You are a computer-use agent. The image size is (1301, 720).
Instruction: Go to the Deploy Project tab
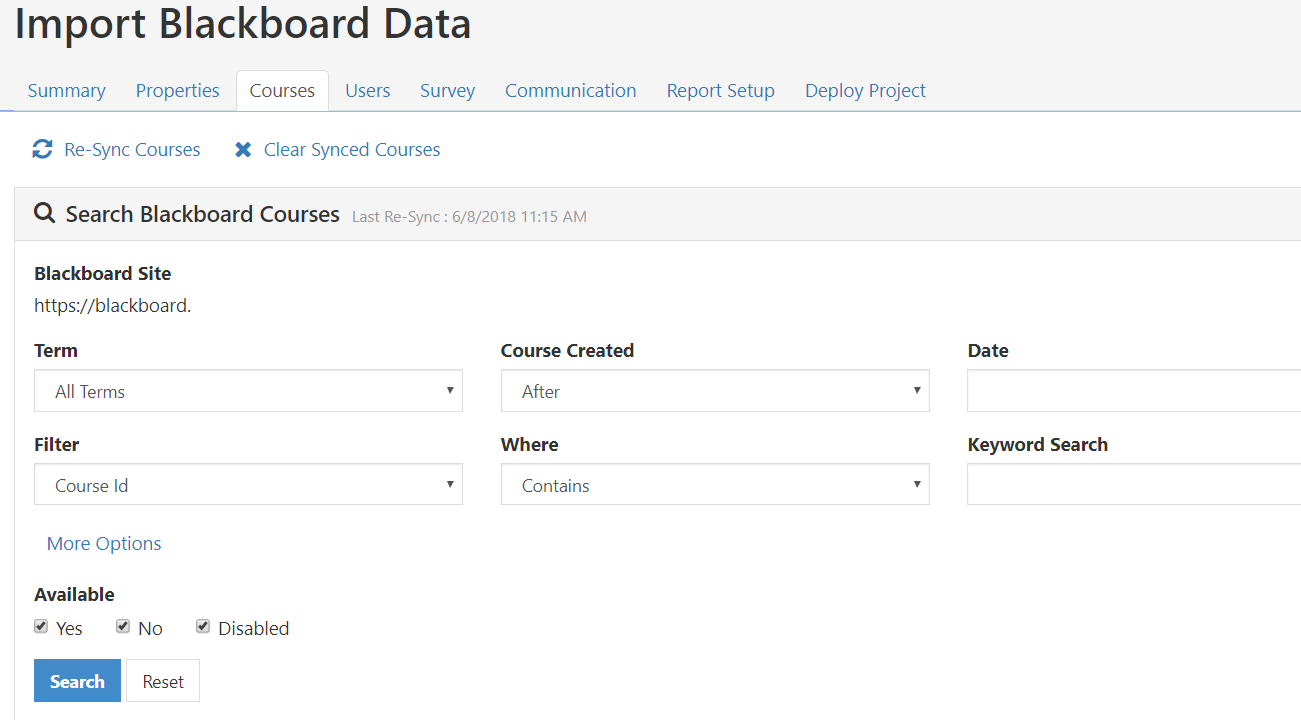(866, 91)
